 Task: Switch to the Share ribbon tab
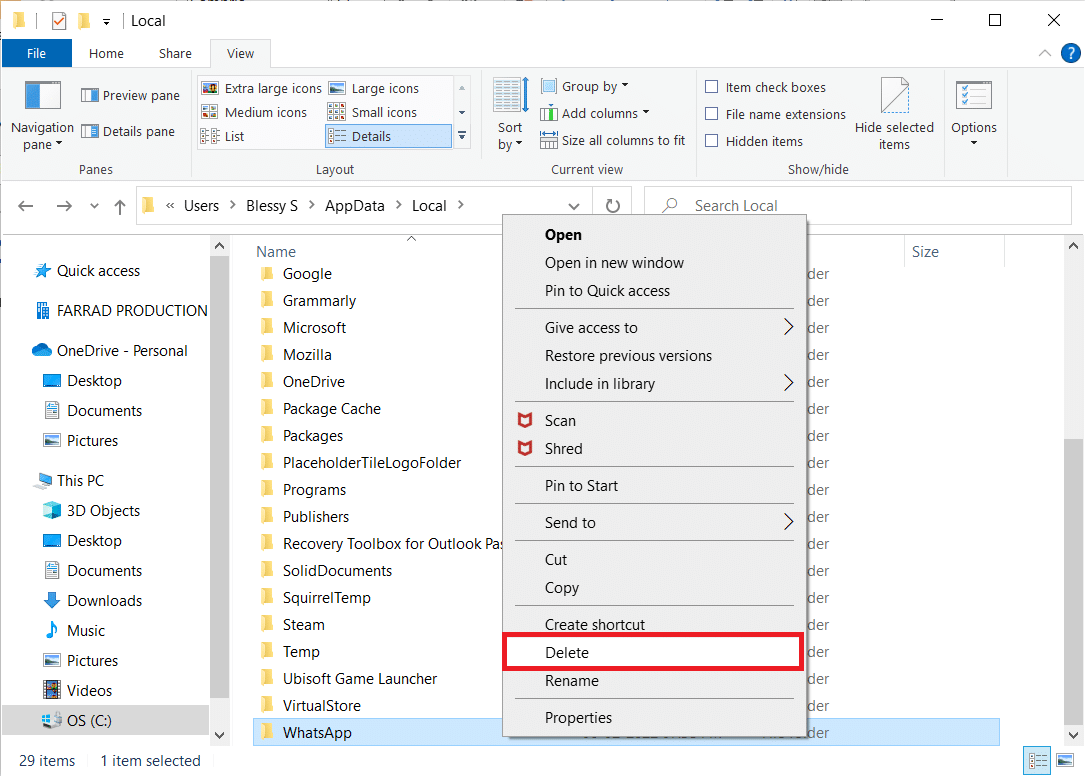coord(175,53)
